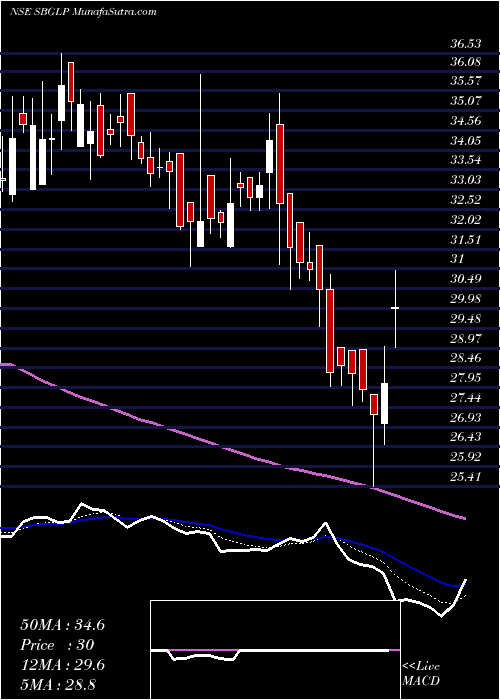
Task: Click the 28.97 price axis label
Action: 466,338
